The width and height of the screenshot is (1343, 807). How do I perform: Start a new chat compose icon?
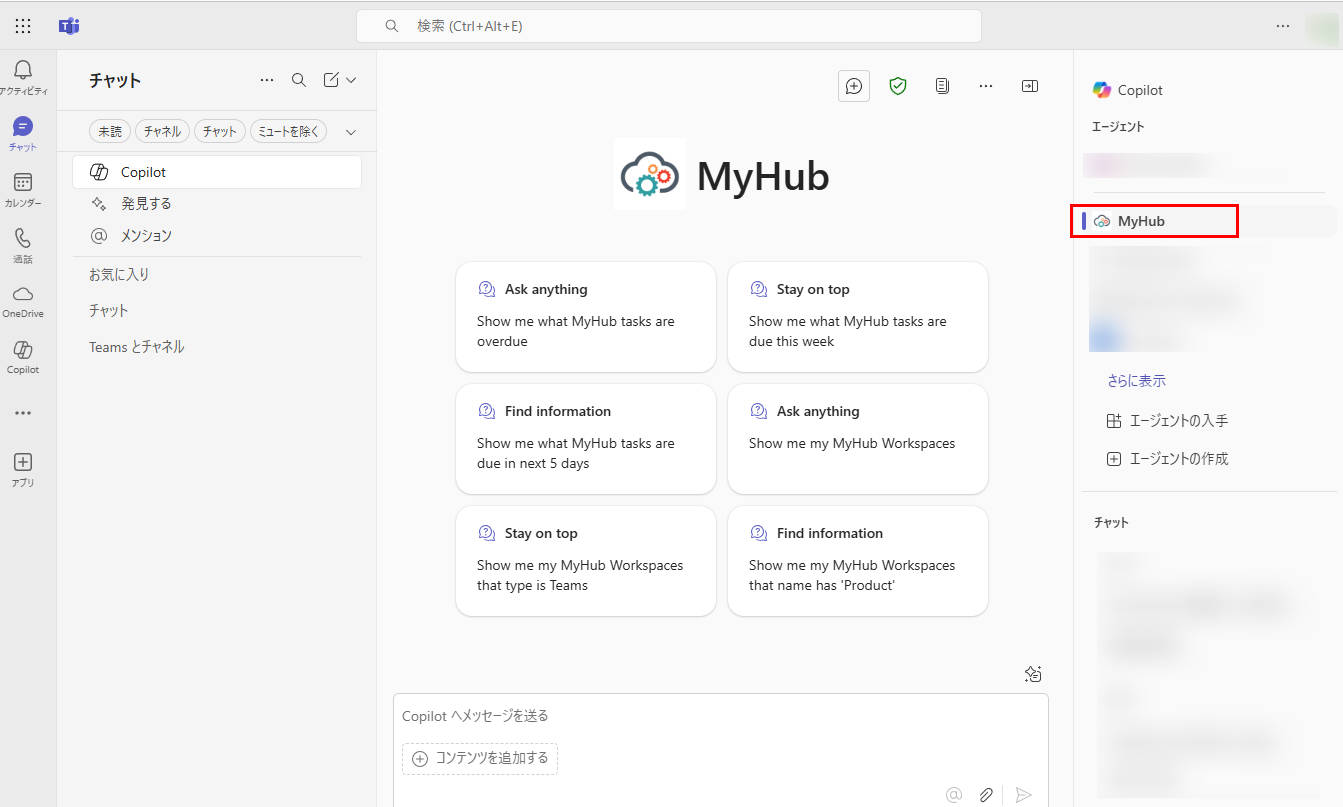[x=331, y=80]
